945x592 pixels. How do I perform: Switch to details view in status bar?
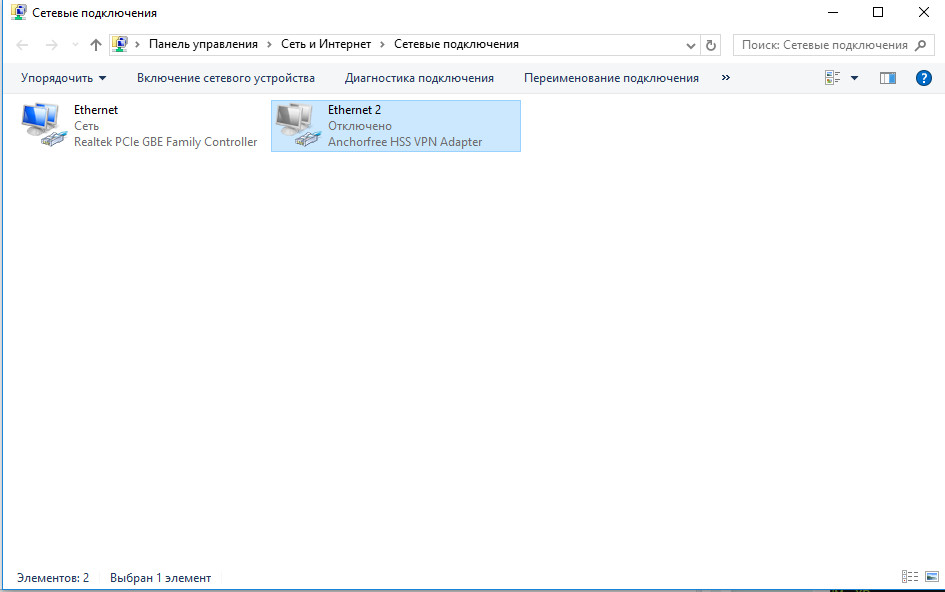(x=910, y=577)
